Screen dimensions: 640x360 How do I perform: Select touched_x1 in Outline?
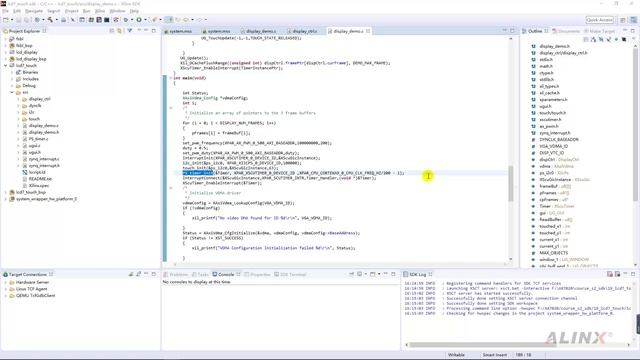[x=550, y=226]
